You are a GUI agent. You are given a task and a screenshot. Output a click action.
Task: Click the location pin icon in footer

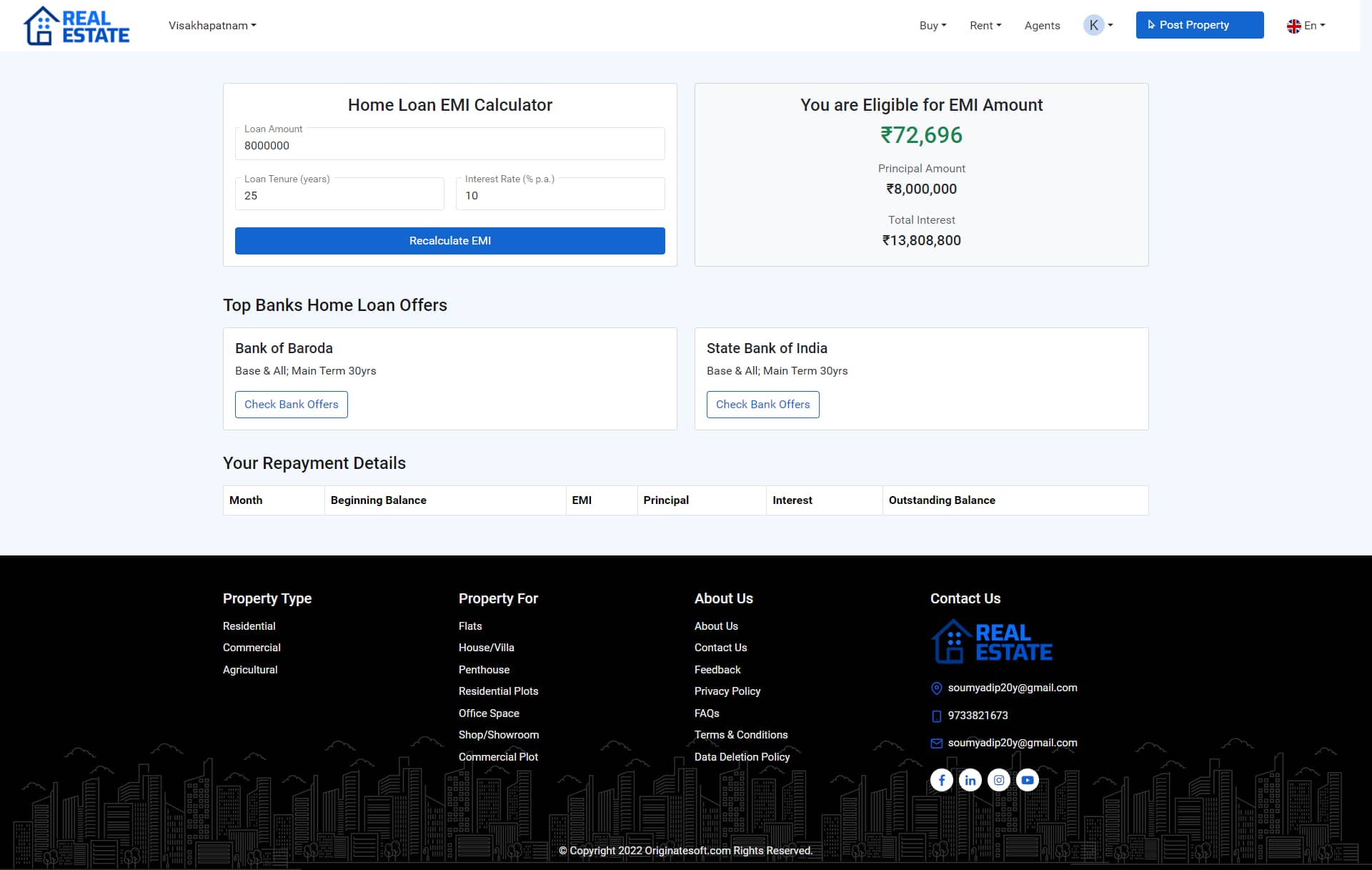point(936,688)
